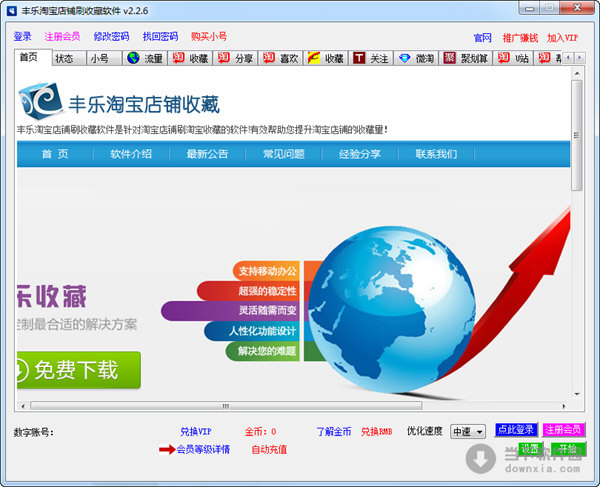Screen dimensions: 600x487
Task: Open the 分享 tab
Action: [235, 58]
